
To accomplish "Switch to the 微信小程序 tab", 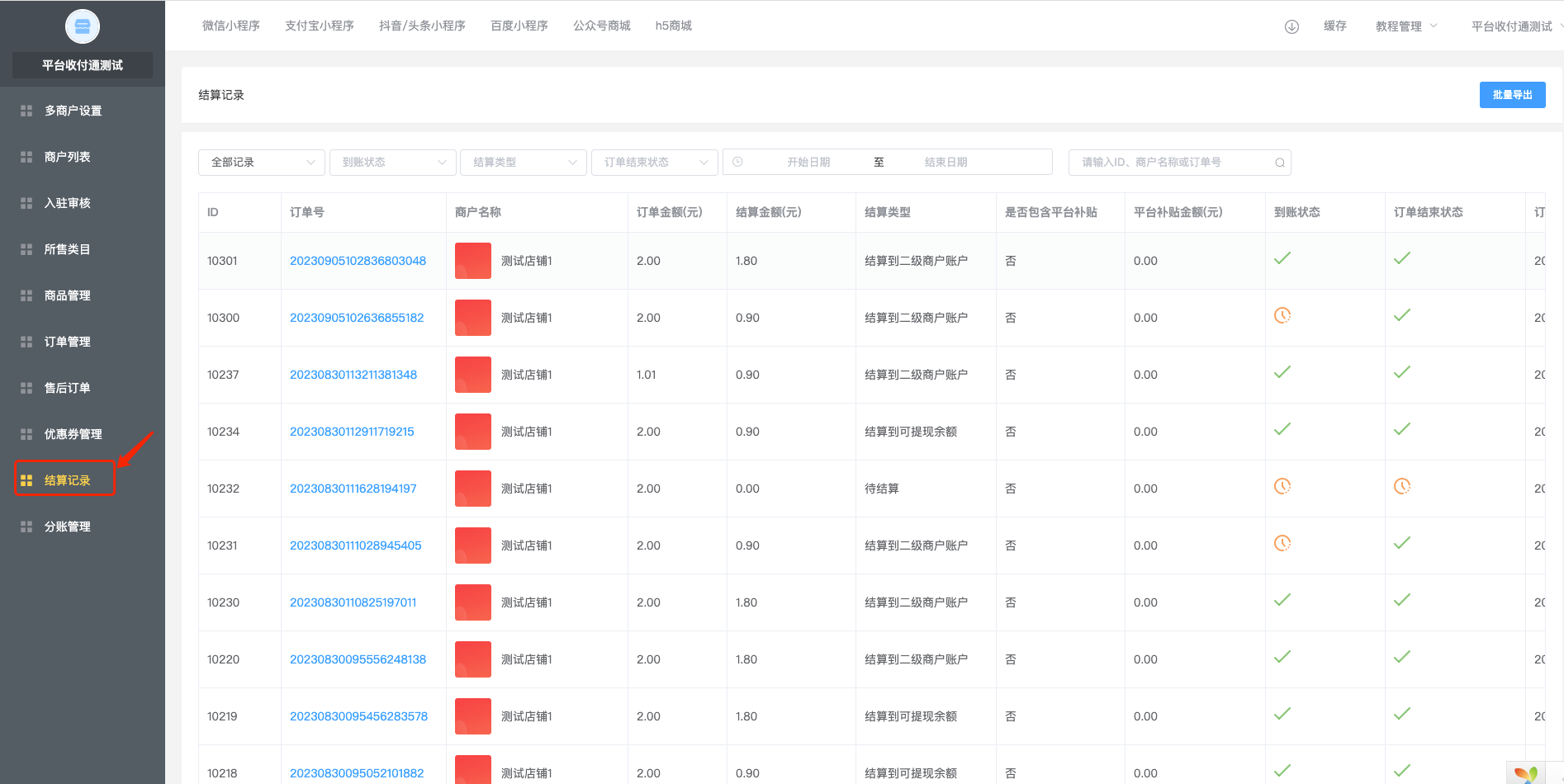I will [231, 26].
